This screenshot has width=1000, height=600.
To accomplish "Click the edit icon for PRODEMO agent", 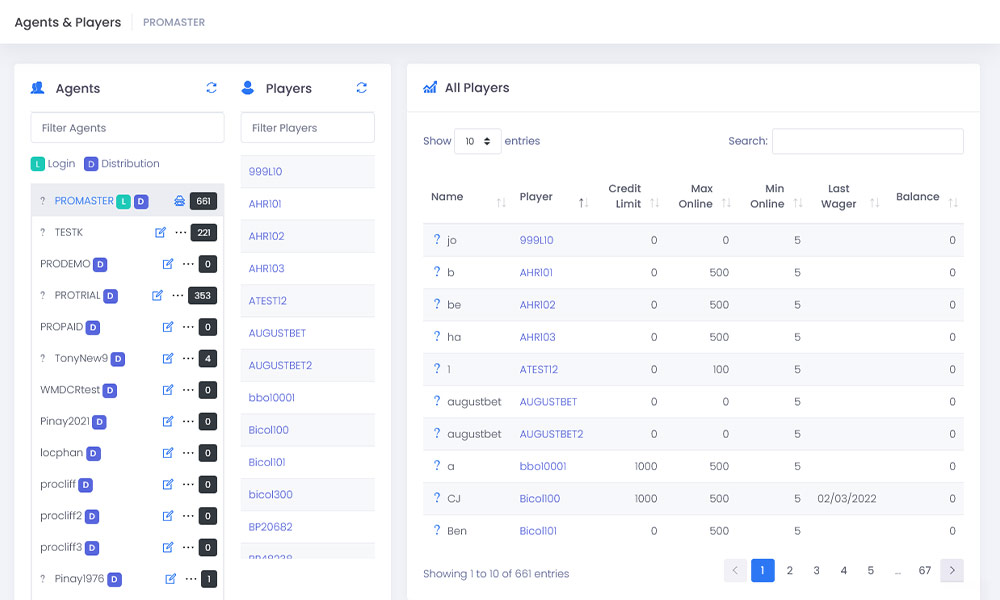I will pos(168,264).
